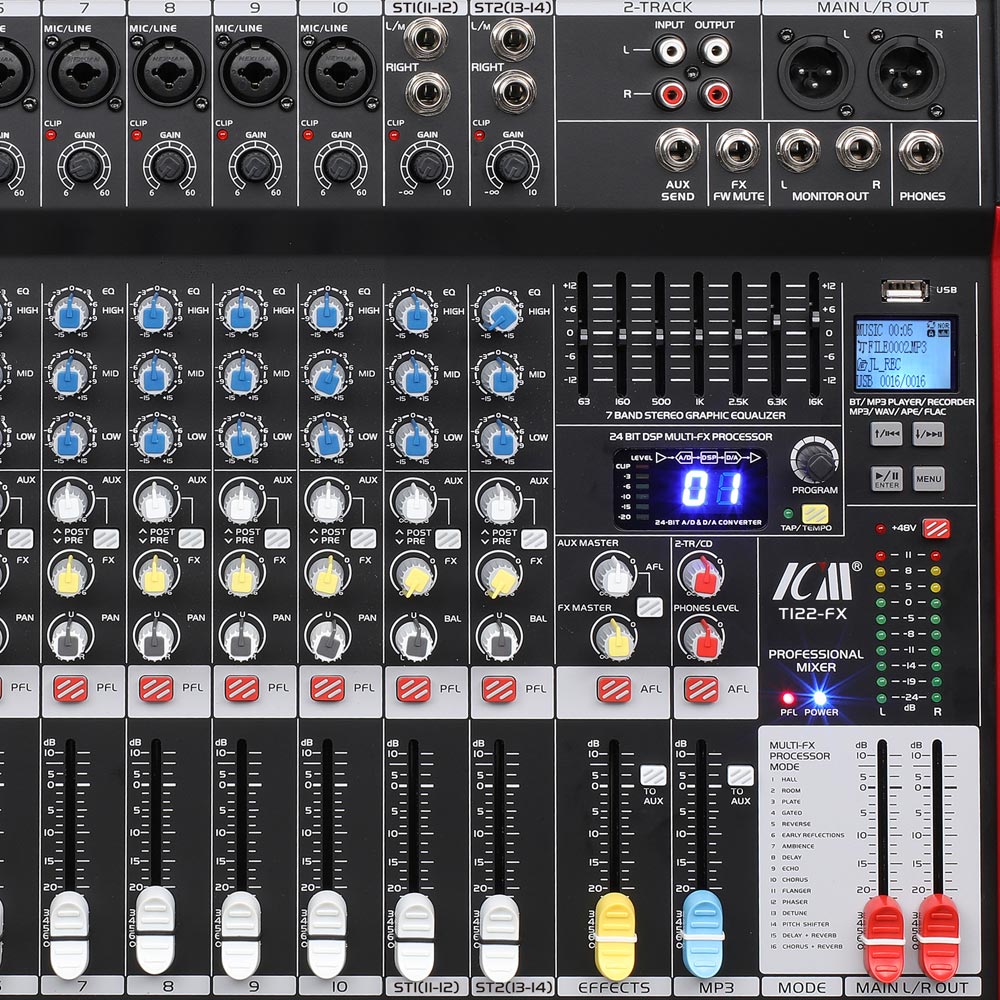Viewport: 1000px width, 1000px height.
Task: Toggle PFL on the ST2(13-14) channel
Action: tap(499, 689)
